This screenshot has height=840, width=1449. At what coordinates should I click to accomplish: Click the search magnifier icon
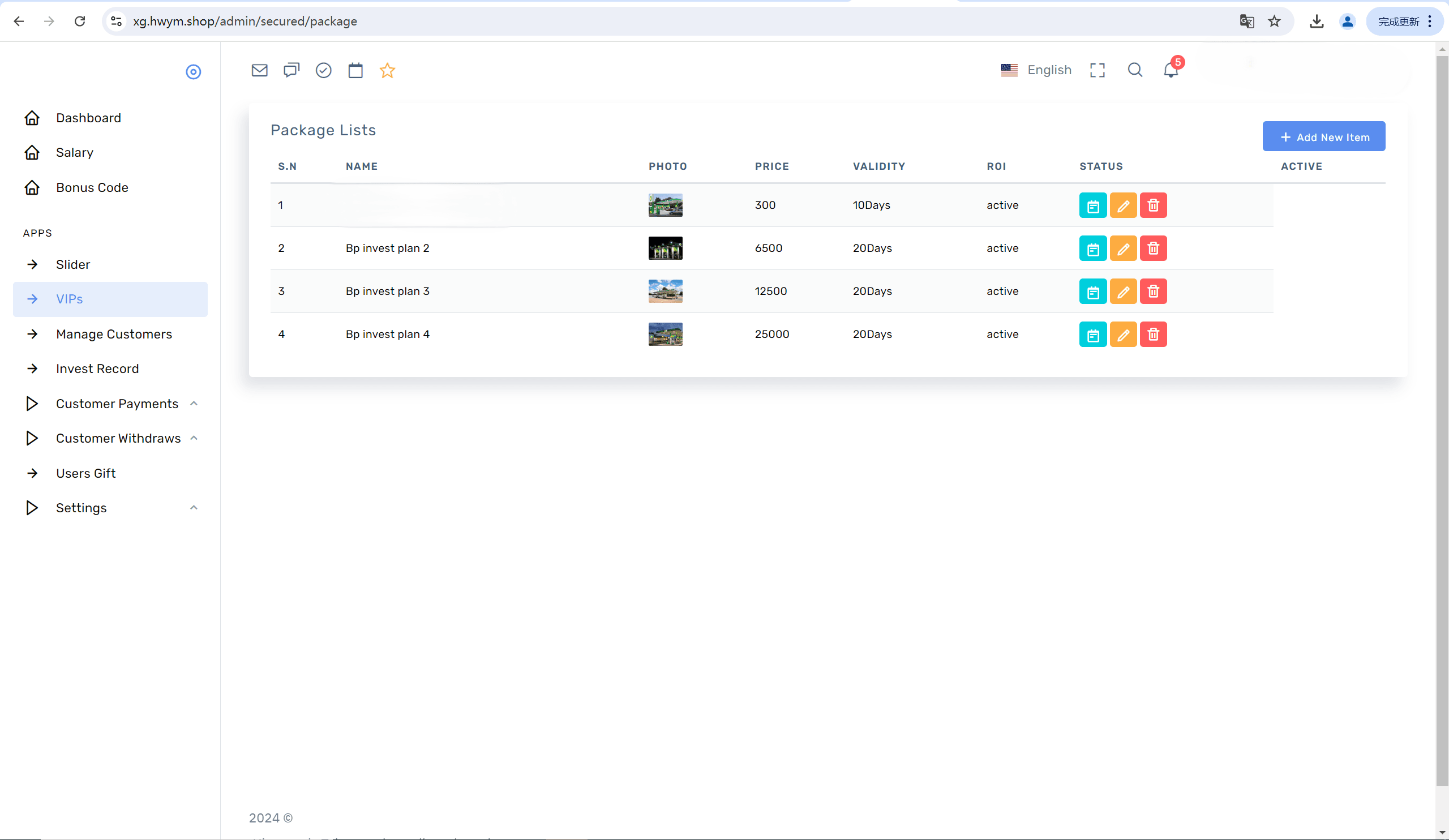[x=1134, y=70]
